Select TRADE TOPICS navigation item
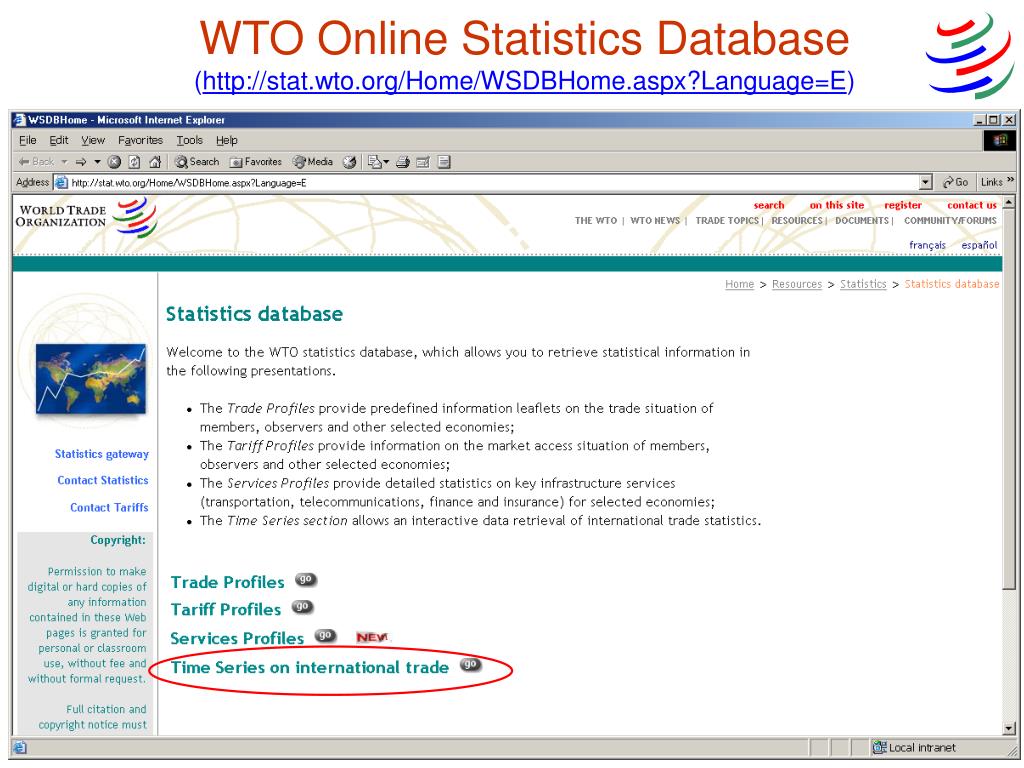1024x768 pixels. [727, 221]
